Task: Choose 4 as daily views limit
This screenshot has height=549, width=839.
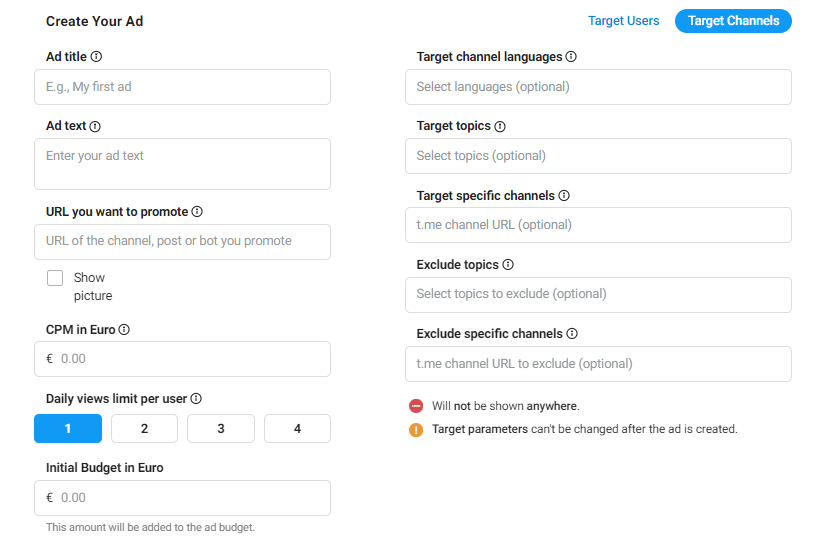Action: pyautogui.click(x=298, y=429)
